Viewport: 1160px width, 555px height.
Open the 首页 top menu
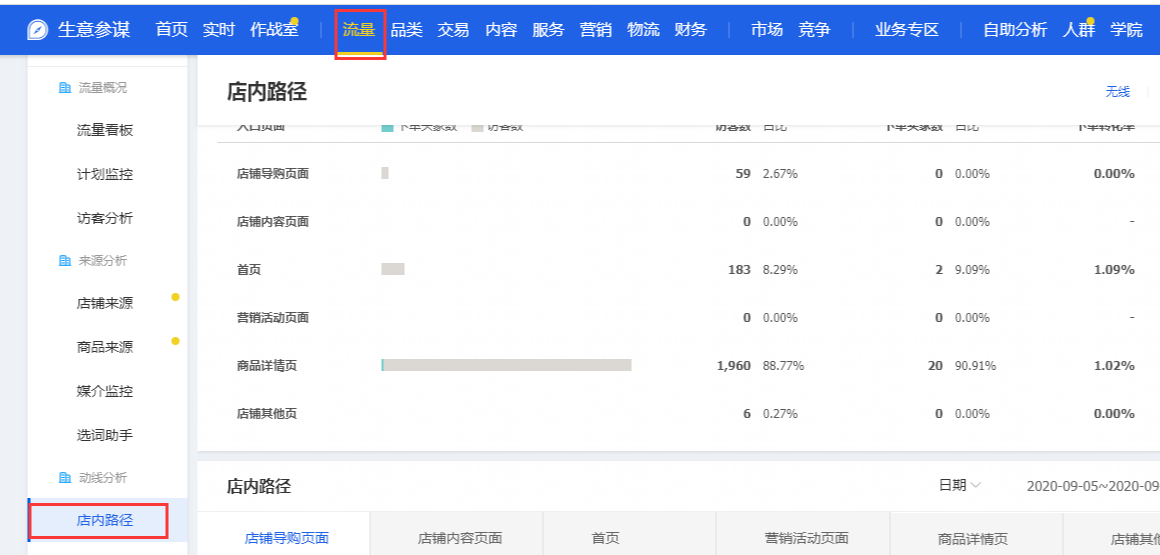click(172, 30)
